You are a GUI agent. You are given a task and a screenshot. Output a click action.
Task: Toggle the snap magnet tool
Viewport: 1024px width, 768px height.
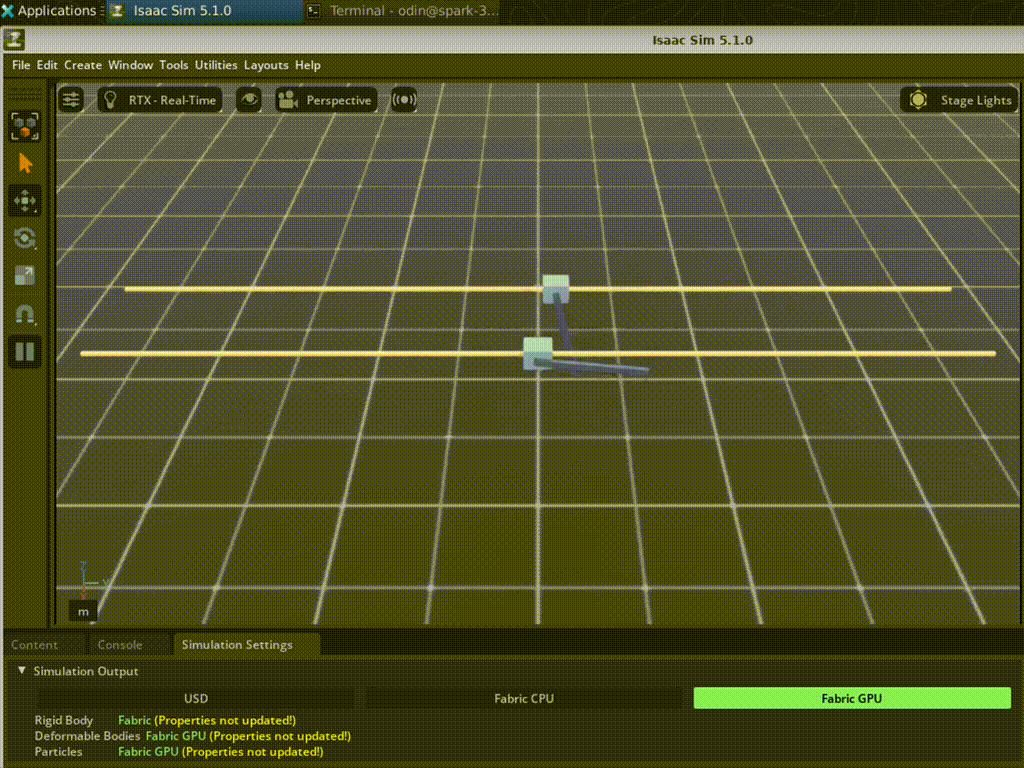point(25,314)
